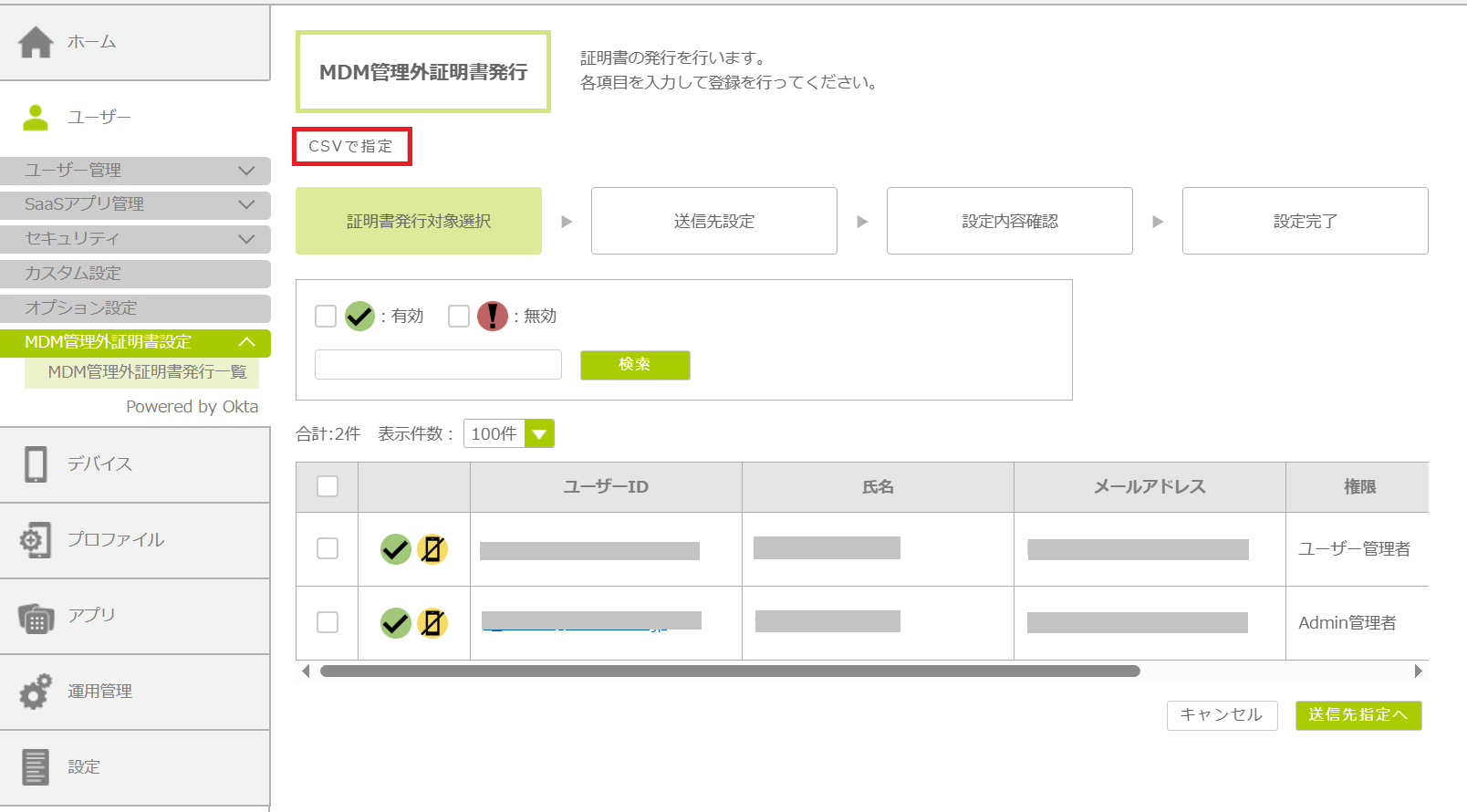Open MDM管理外証明書発行一覧 submenu item
Screen dimensions: 1467x812
pos(147,372)
